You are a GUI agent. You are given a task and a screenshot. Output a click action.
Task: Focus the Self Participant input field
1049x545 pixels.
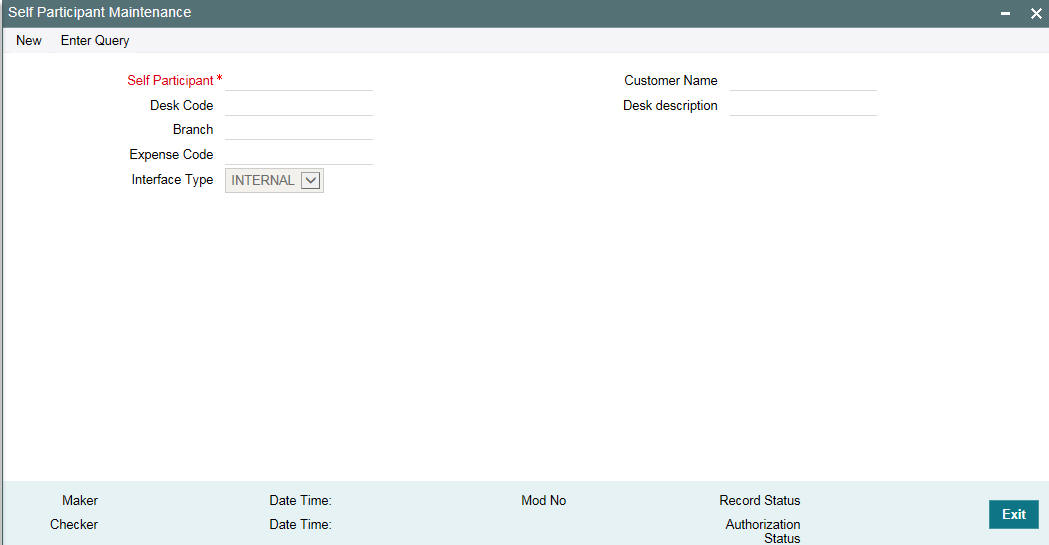(298, 81)
